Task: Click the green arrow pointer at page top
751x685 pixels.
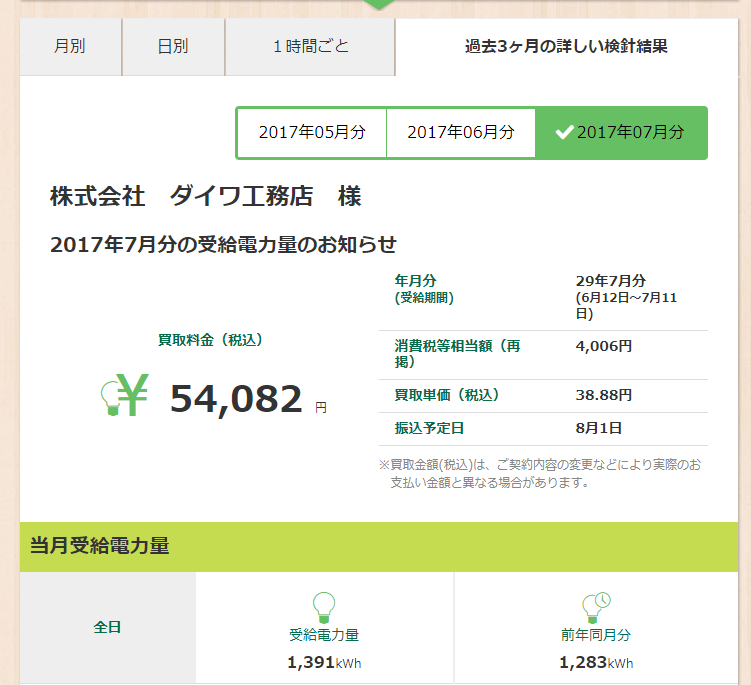Action: coord(379,4)
